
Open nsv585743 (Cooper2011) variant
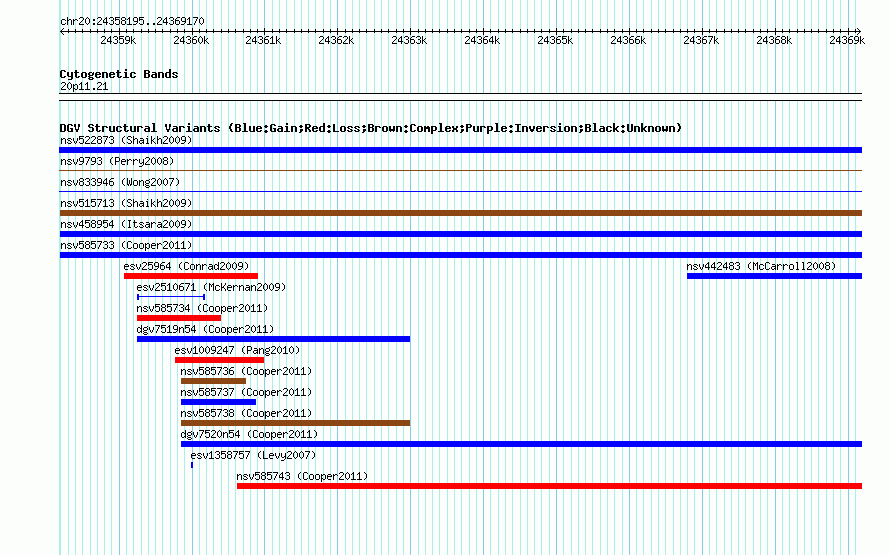[x=302, y=476]
